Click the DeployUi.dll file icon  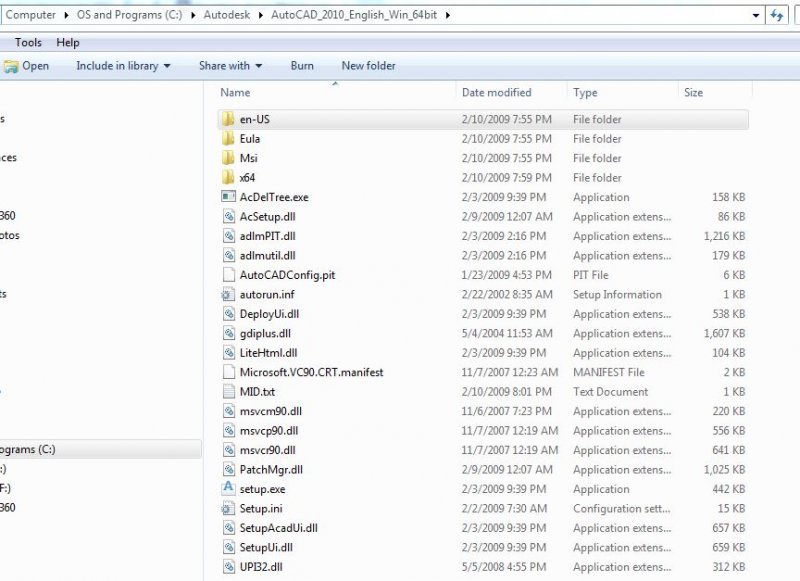(229, 314)
